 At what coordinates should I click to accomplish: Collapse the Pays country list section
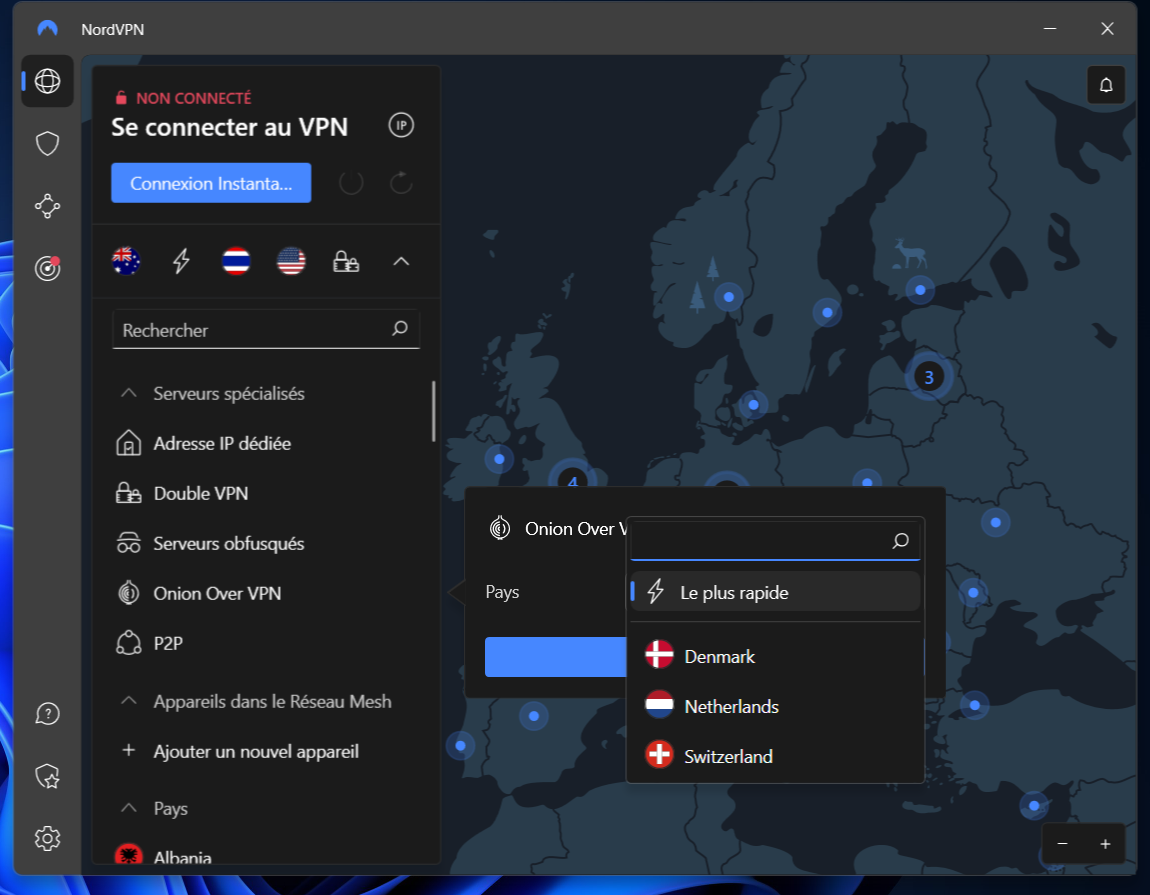tap(128, 808)
